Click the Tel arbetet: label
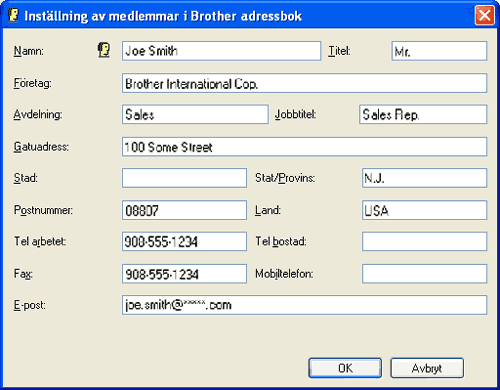Screen dimensions: 500x390 [40, 241]
